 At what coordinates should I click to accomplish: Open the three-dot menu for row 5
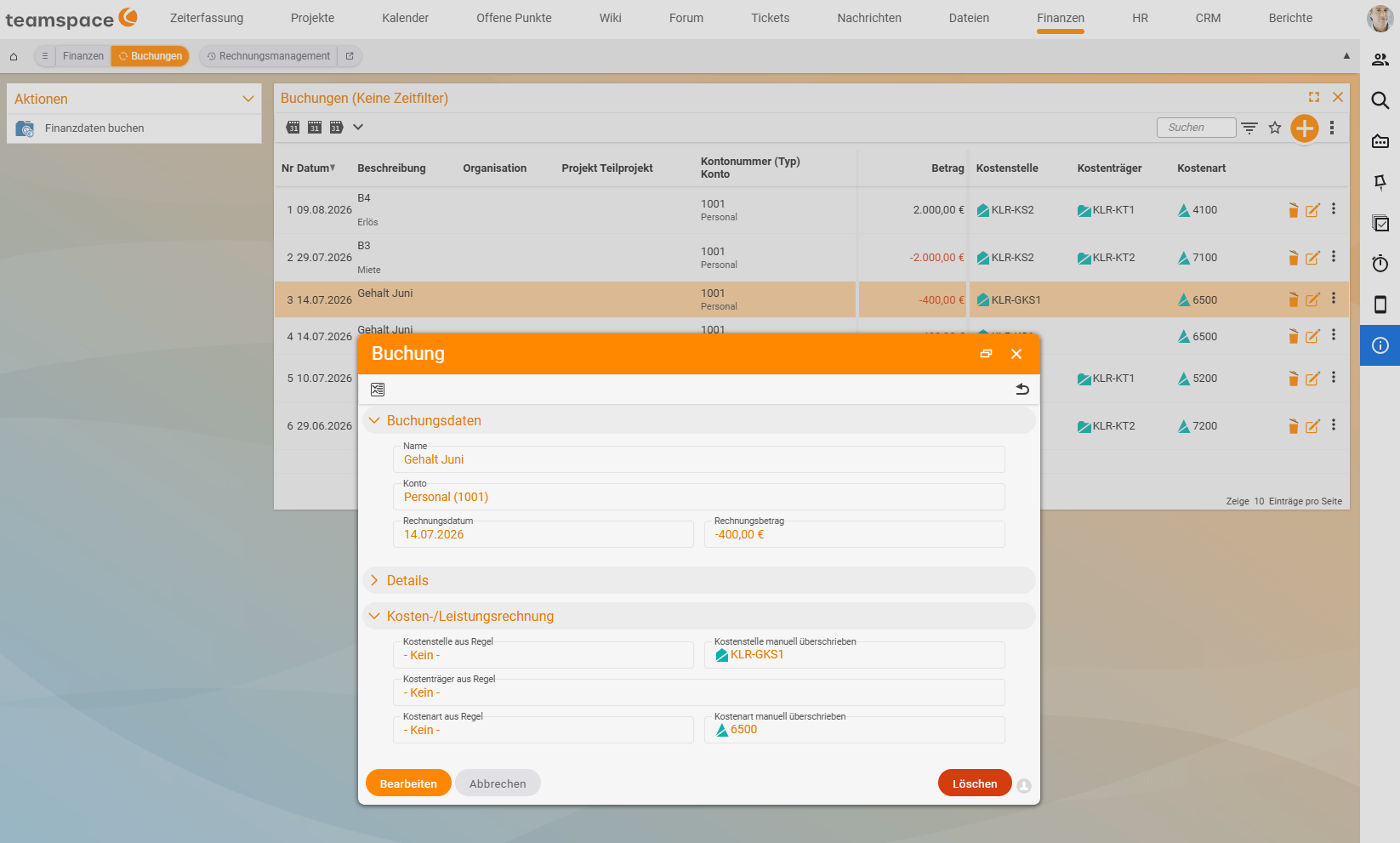point(1334,377)
